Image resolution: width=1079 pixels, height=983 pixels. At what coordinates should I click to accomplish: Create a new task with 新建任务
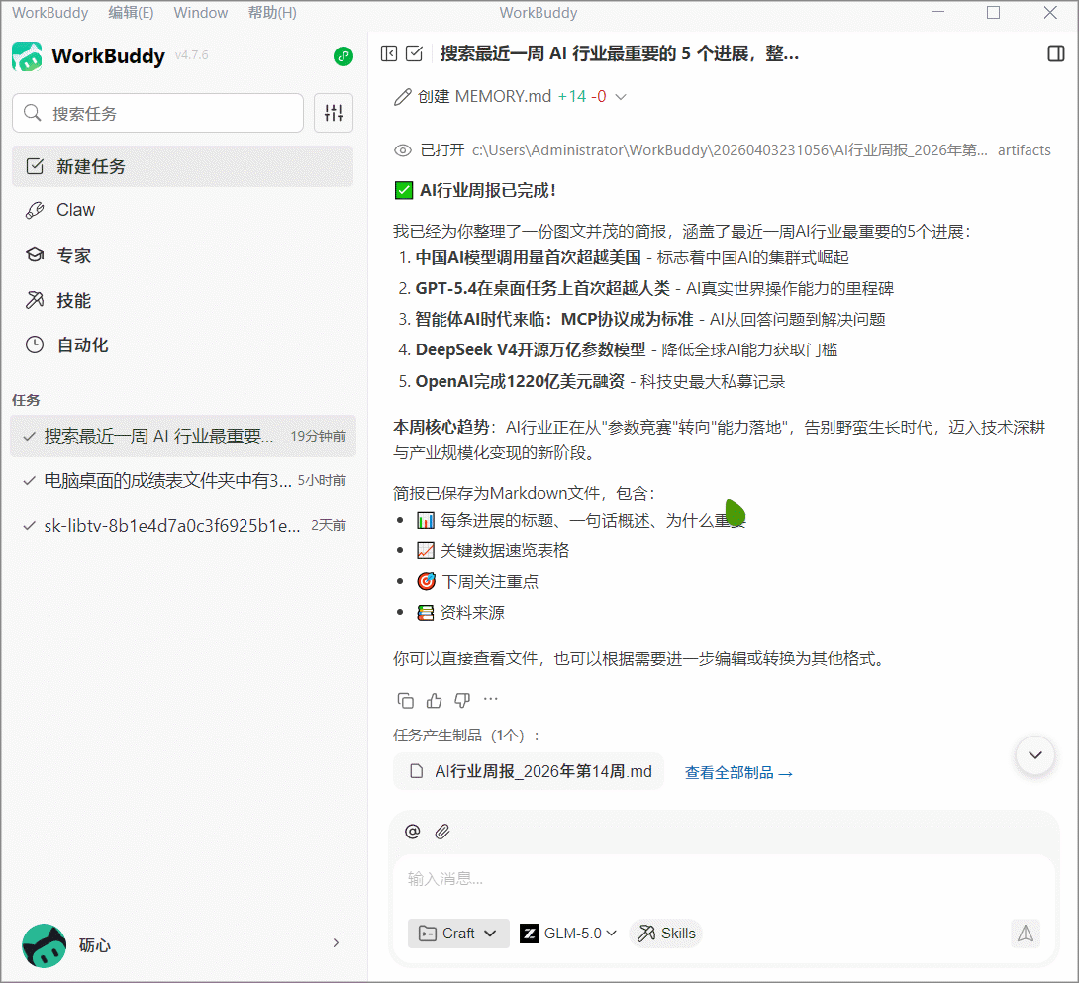(x=182, y=167)
